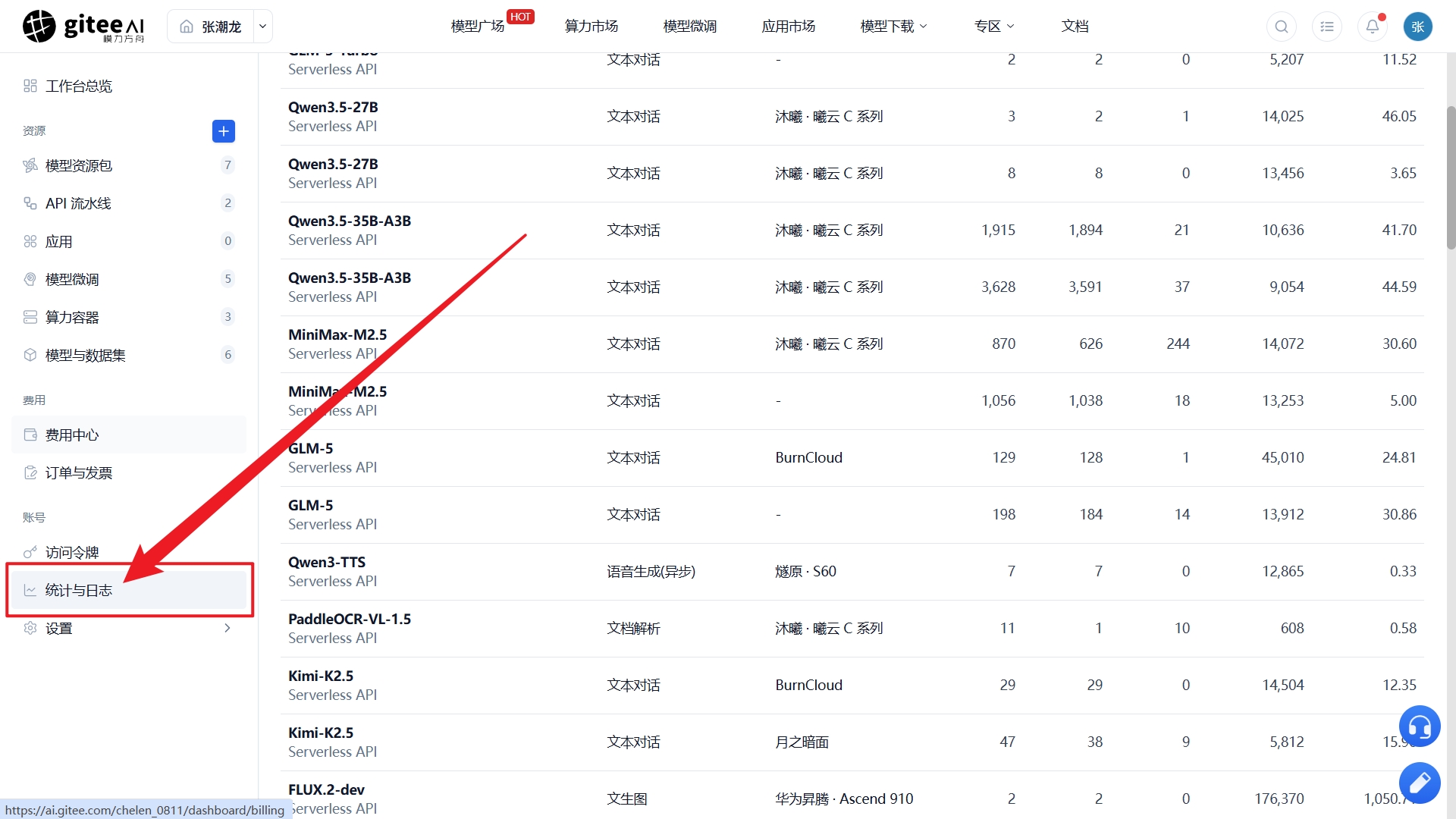Image resolution: width=1456 pixels, height=819 pixels.
Task: Open 工作台总览 in sidebar
Action: point(129,86)
